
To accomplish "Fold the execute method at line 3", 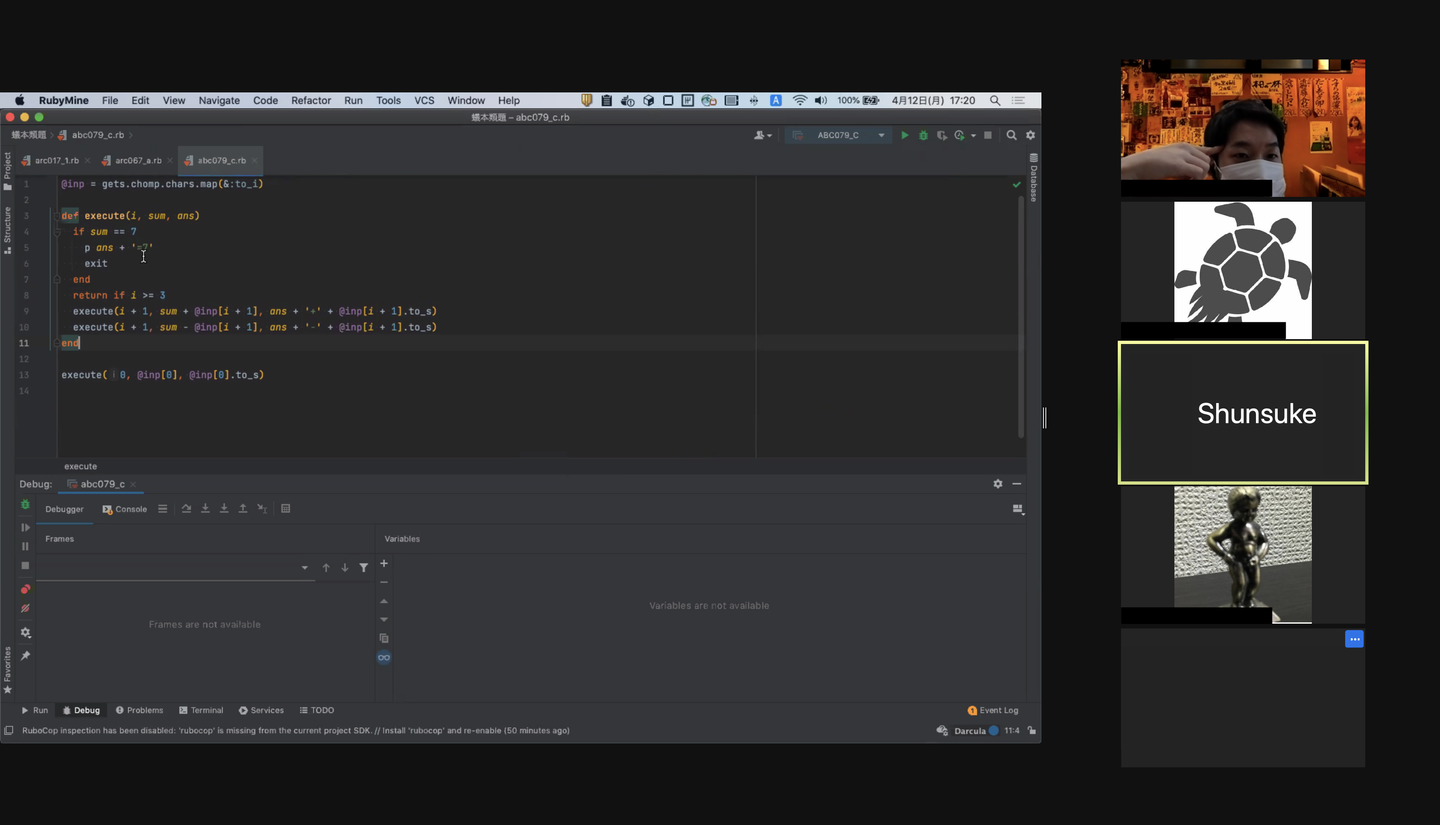I will (x=57, y=216).
